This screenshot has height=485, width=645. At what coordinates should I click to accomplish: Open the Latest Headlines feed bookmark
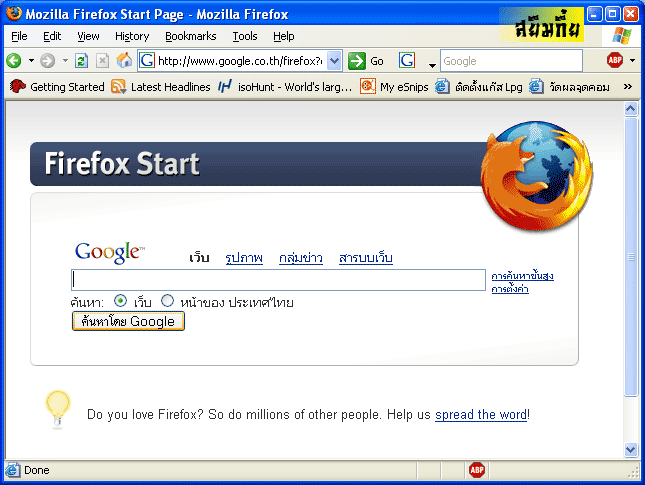click(x=161, y=87)
